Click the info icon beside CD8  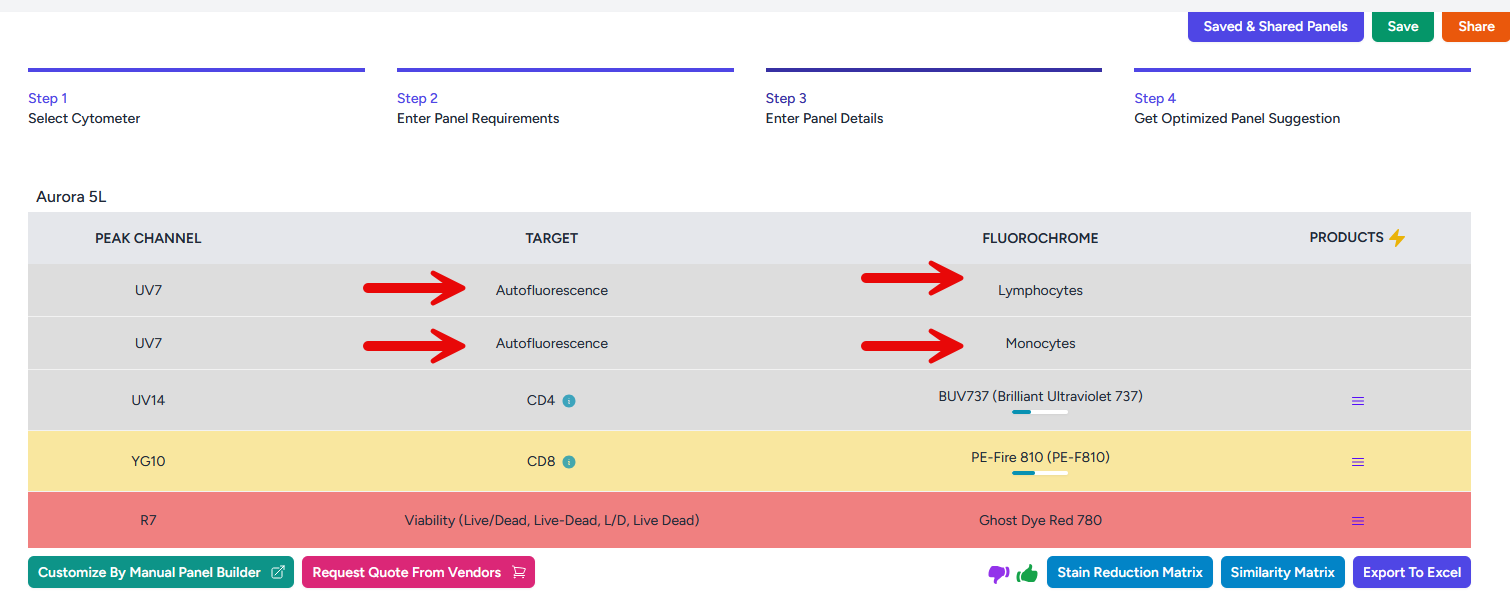(569, 462)
